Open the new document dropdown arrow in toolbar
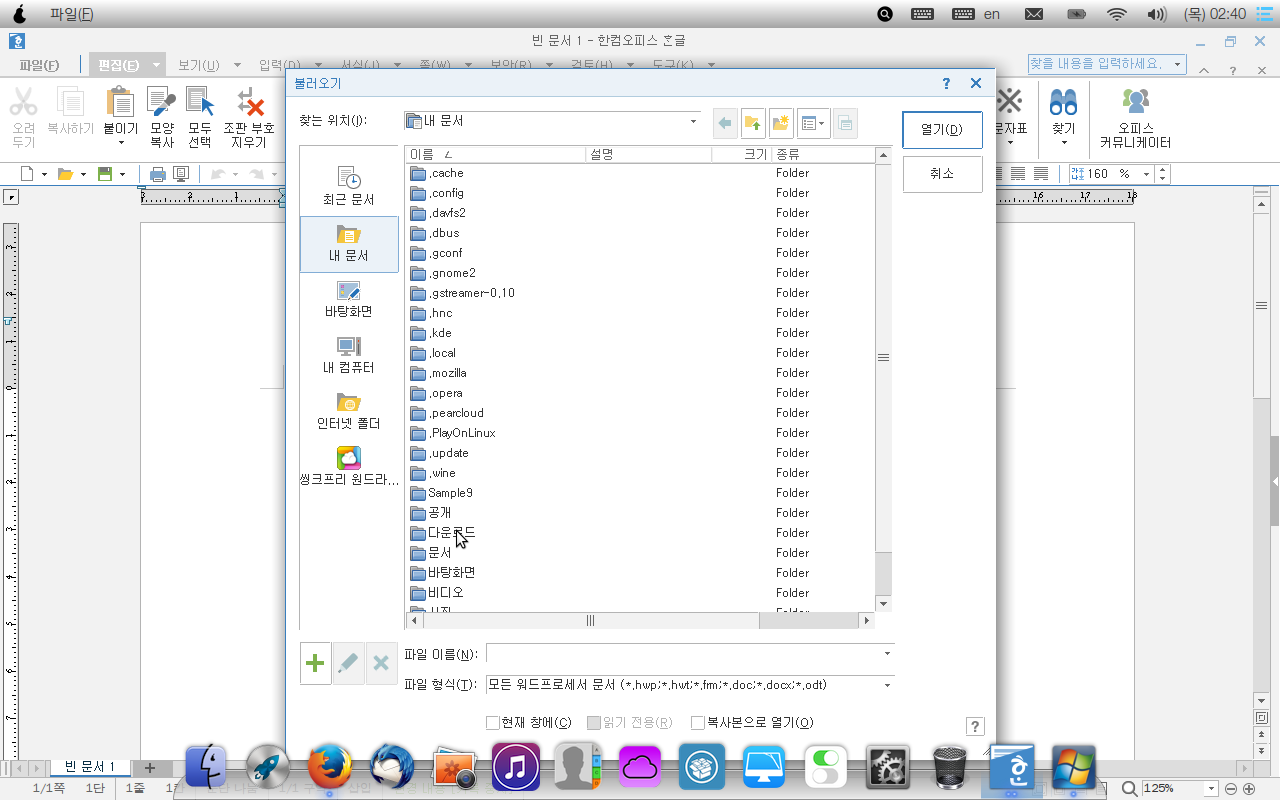This screenshot has width=1280, height=800. 43,174
